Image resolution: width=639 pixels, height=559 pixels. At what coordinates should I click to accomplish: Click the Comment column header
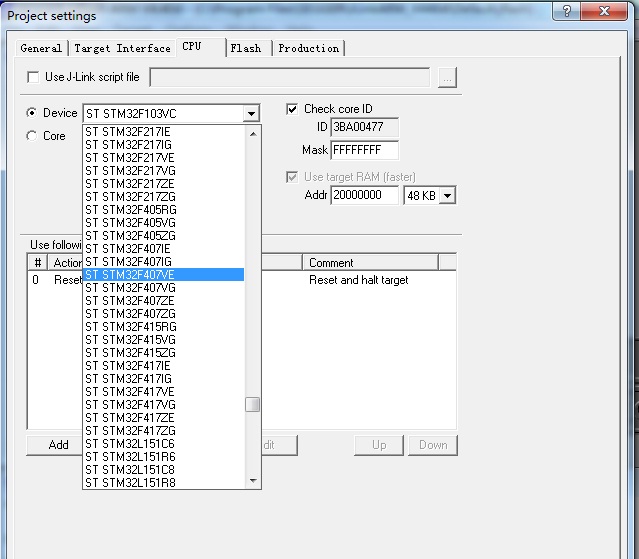[370, 262]
